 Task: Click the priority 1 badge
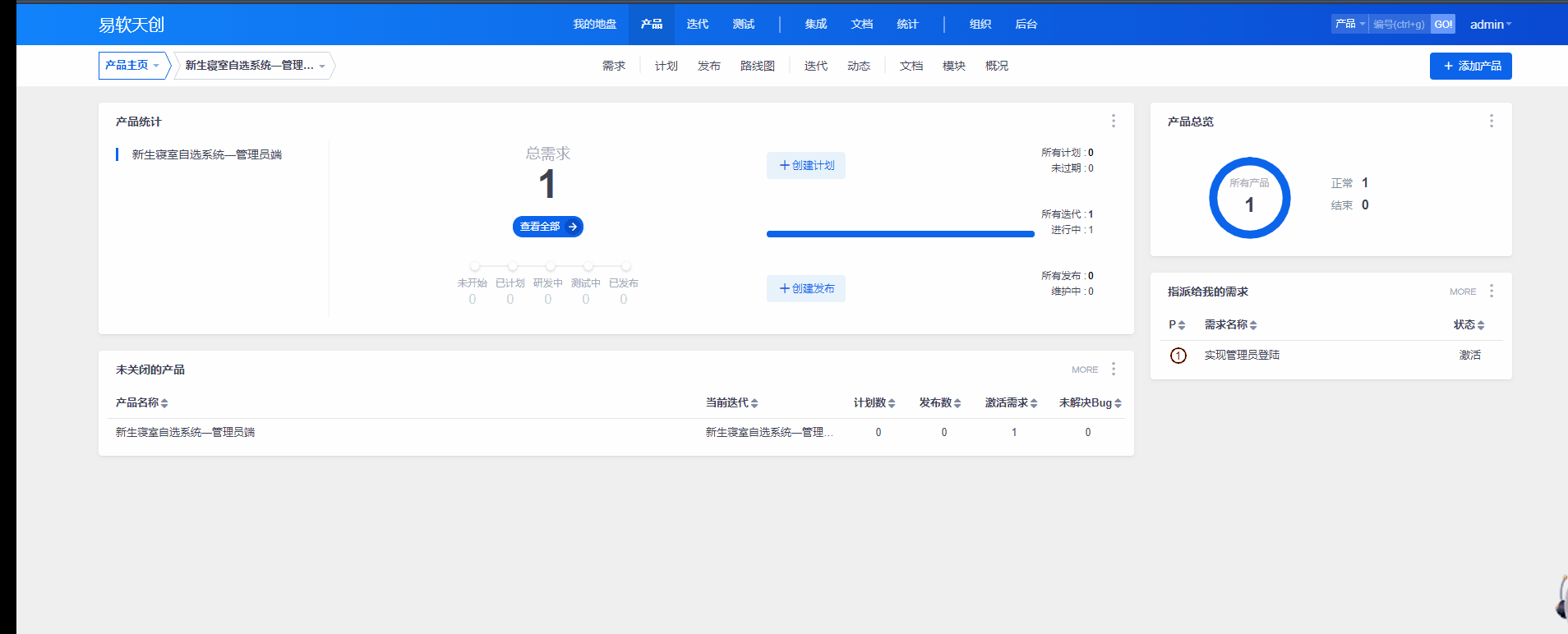click(1178, 356)
